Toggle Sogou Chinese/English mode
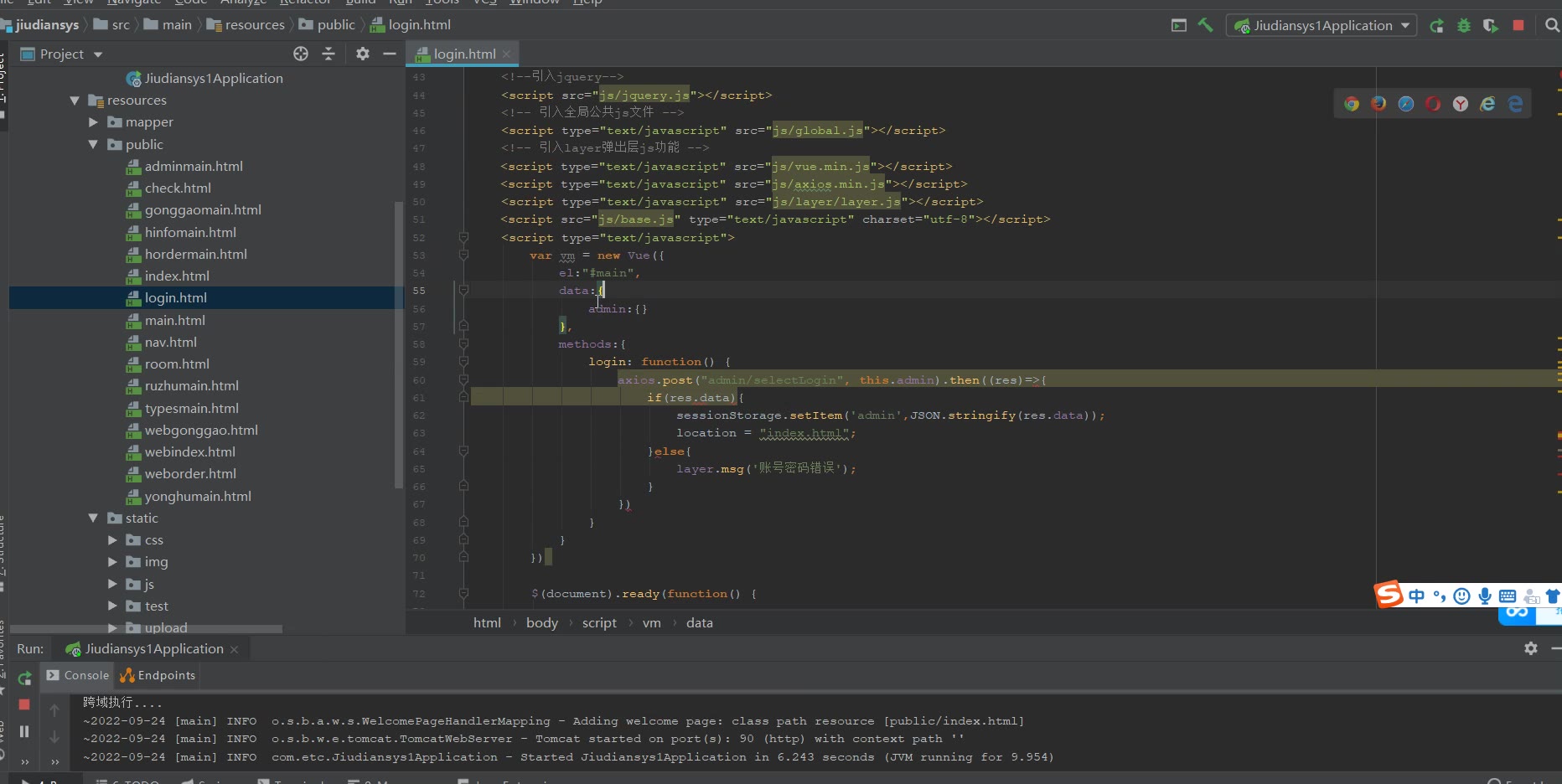This screenshot has width=1562, height=784. tap(1416, 596)
